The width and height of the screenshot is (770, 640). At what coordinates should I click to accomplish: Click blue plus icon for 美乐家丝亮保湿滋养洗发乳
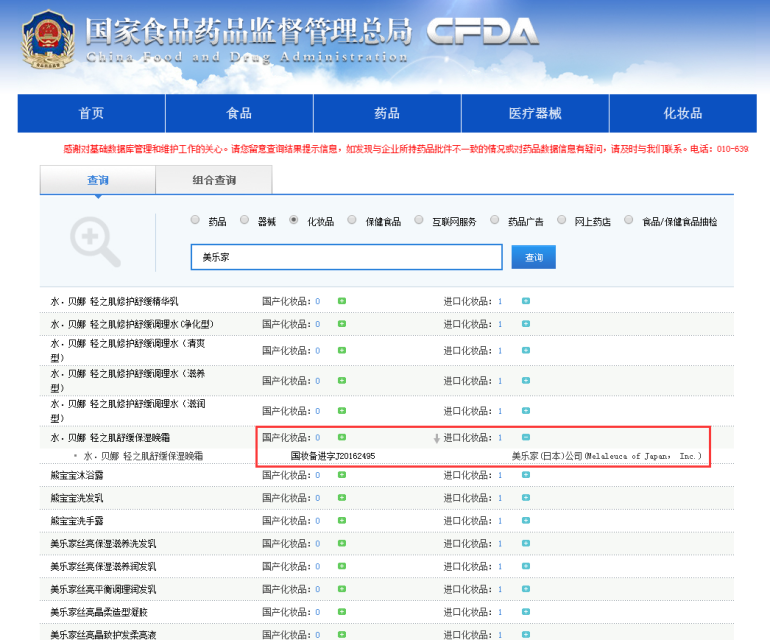coord(525,543)
